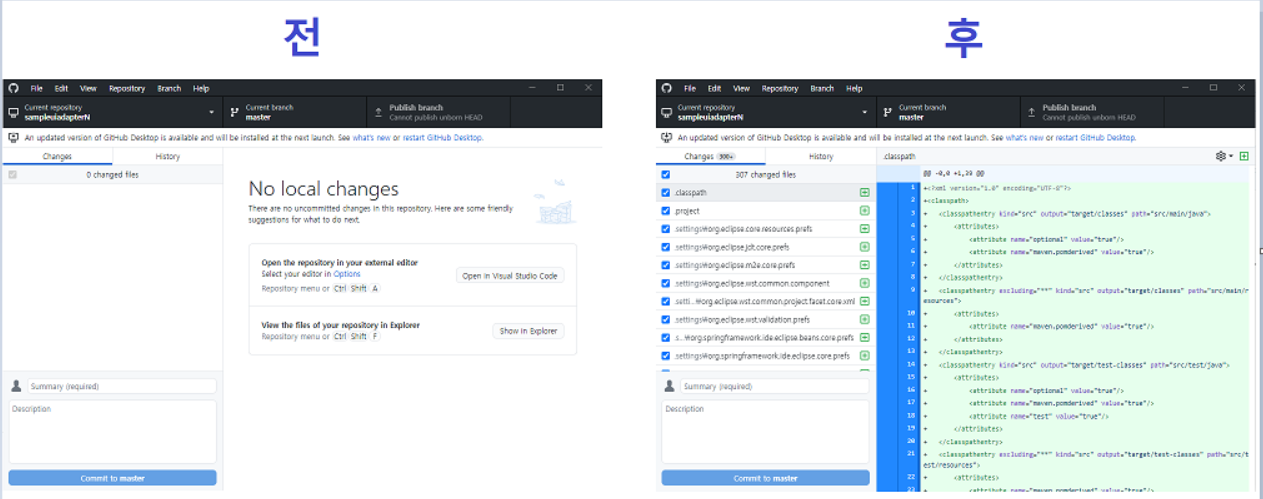Open the Current branch master dropdown in the 후 window

[x=948, y=112]
